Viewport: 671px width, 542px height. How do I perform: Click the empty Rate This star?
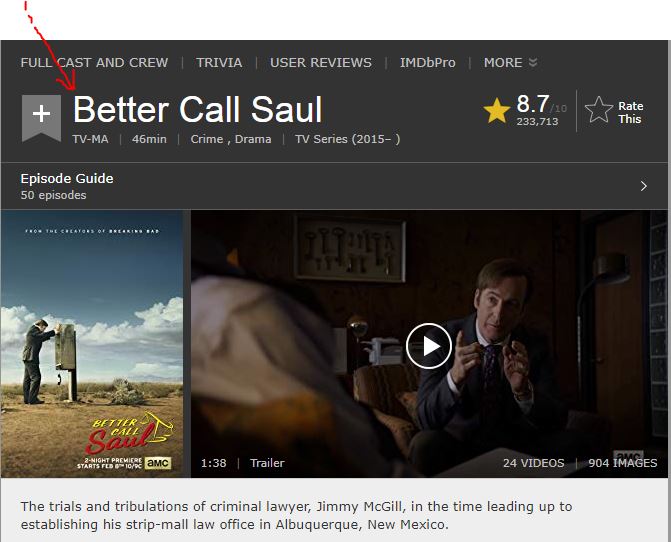tap(599, 110)
